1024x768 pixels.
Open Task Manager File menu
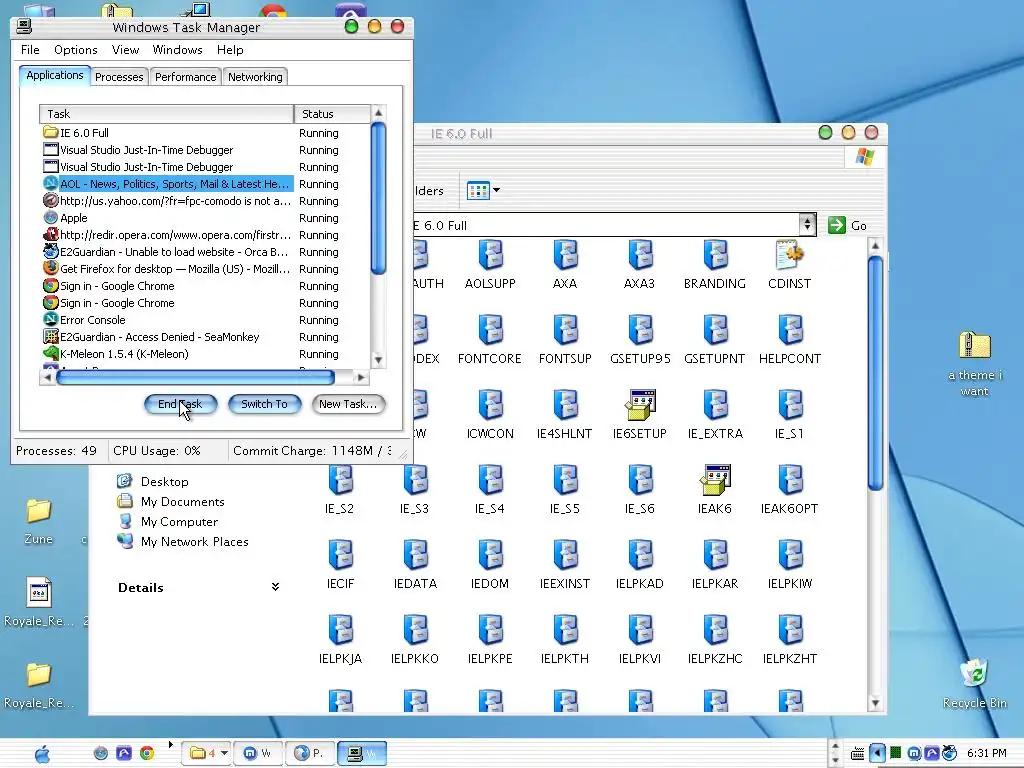click(x=30, y=50)
